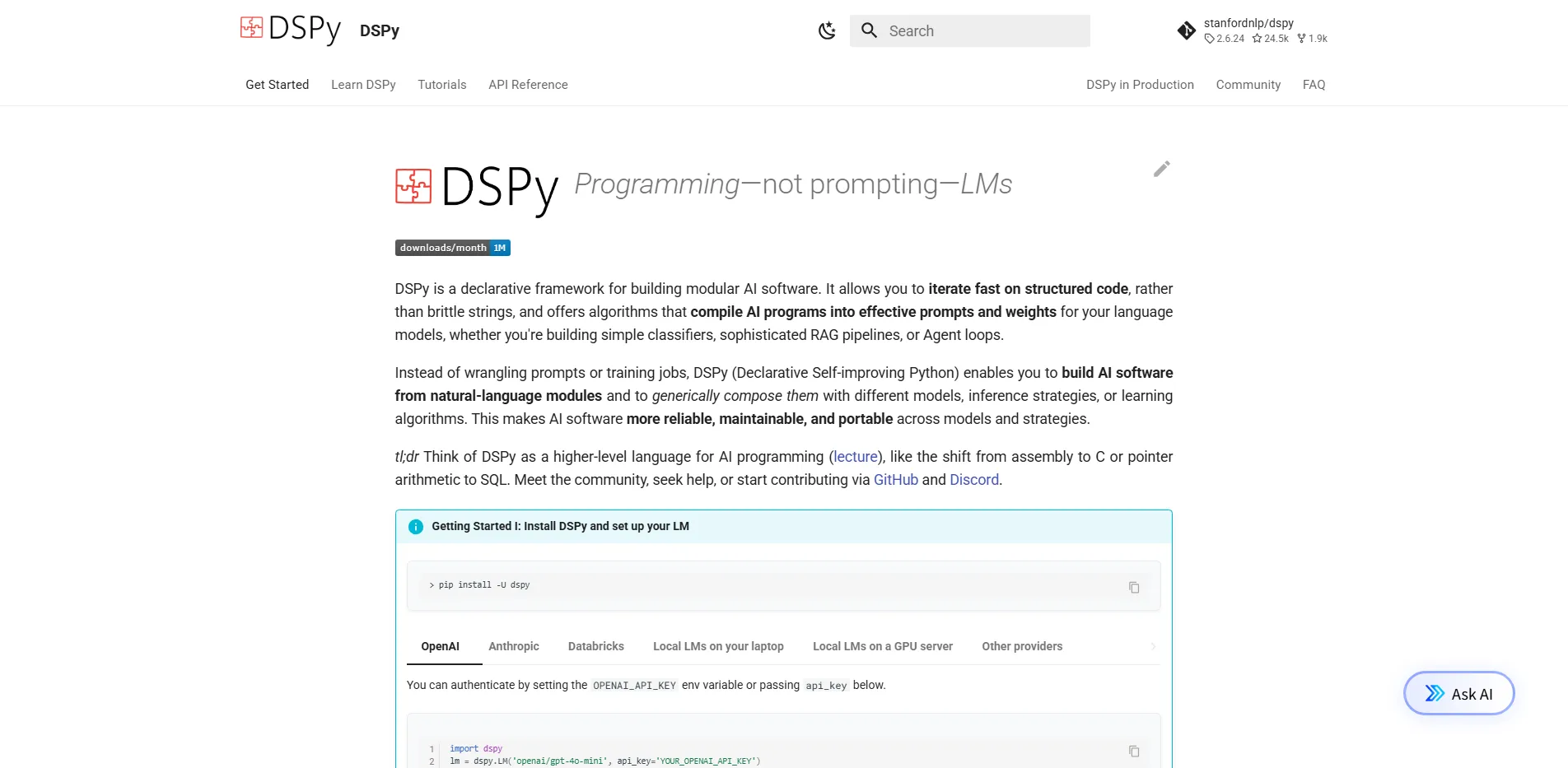Image resolution: width=1568 pixels, height=768 pixels.
Task: Open the GitHub link in the paragraph
Action: (896, 480)
